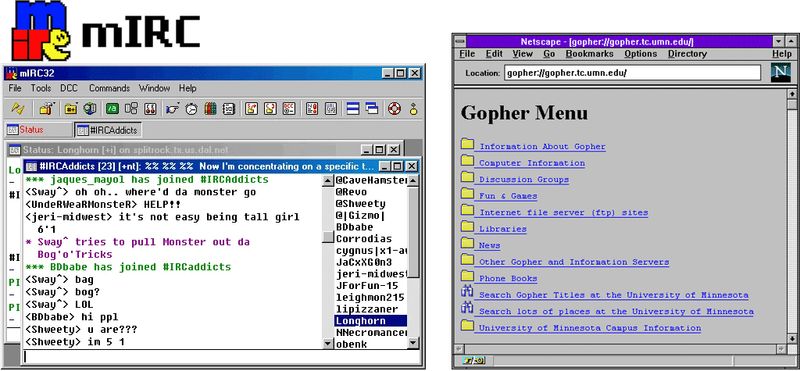Open the Computer Information link
Viewport: 800px width, 371px height.
[532, 163]
